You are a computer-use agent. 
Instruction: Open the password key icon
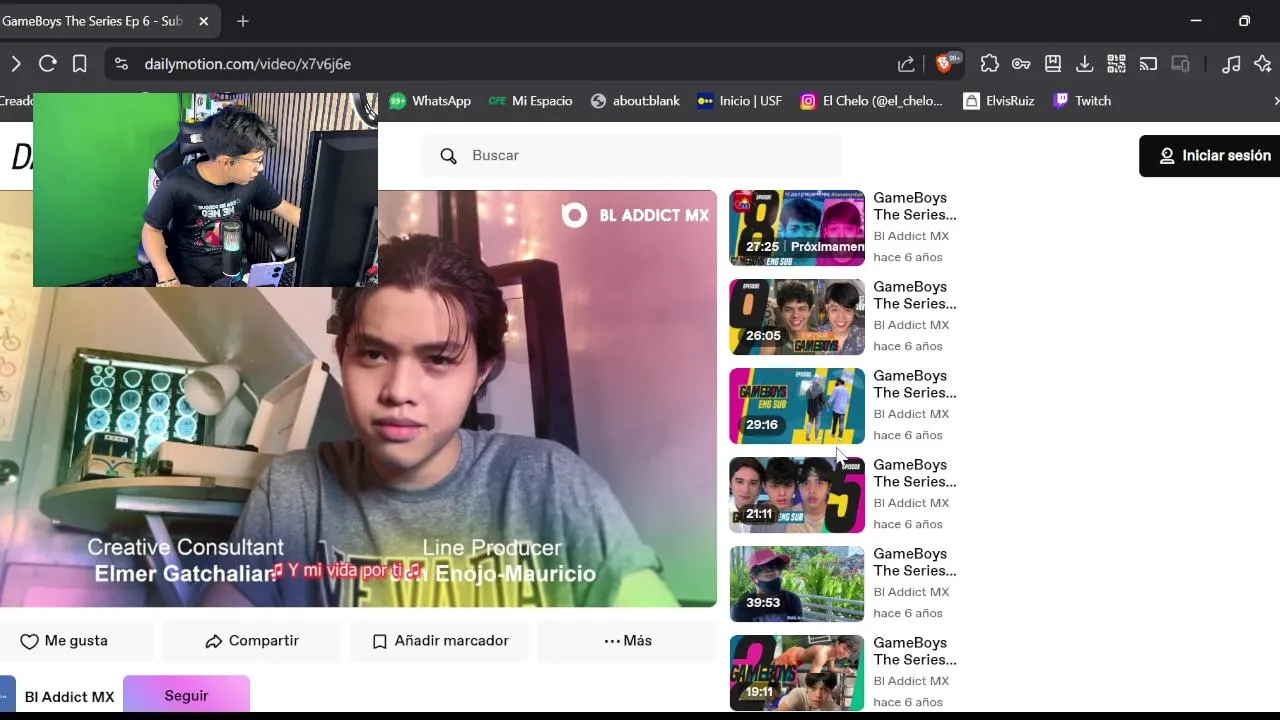click(x=1021, y=64)
